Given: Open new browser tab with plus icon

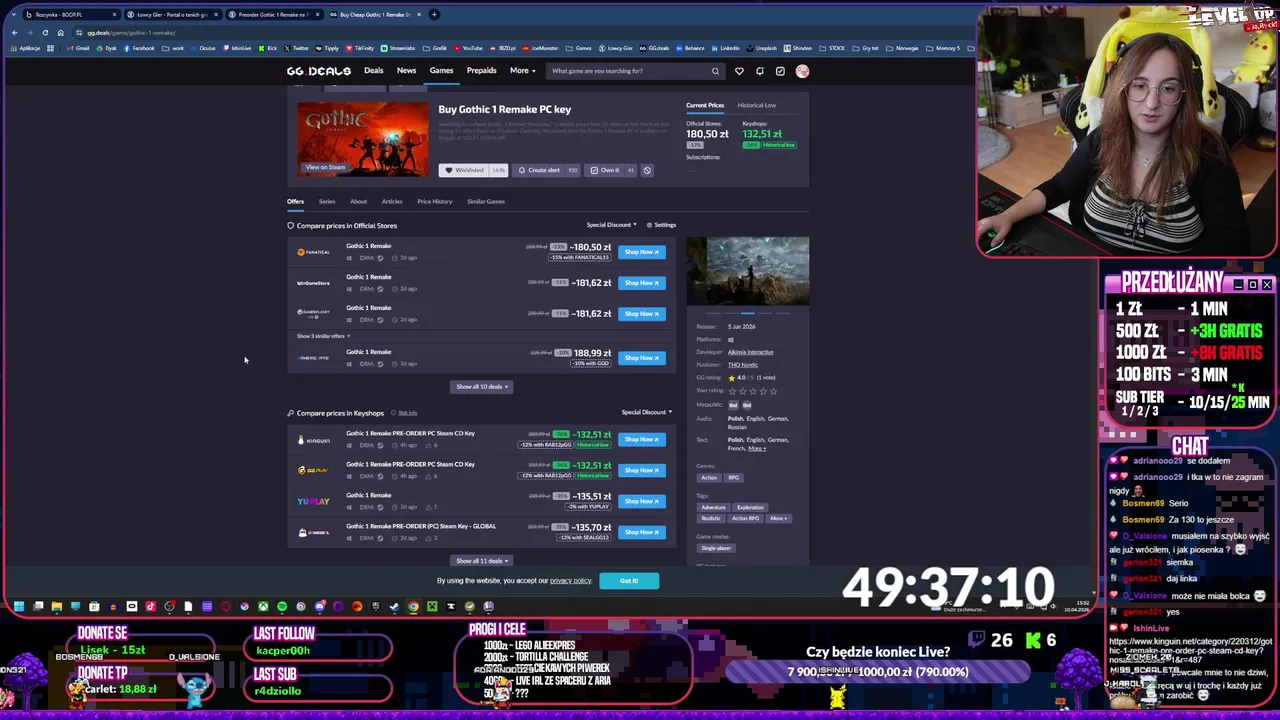Looking at the screenshot, I should tap(433, 14).
